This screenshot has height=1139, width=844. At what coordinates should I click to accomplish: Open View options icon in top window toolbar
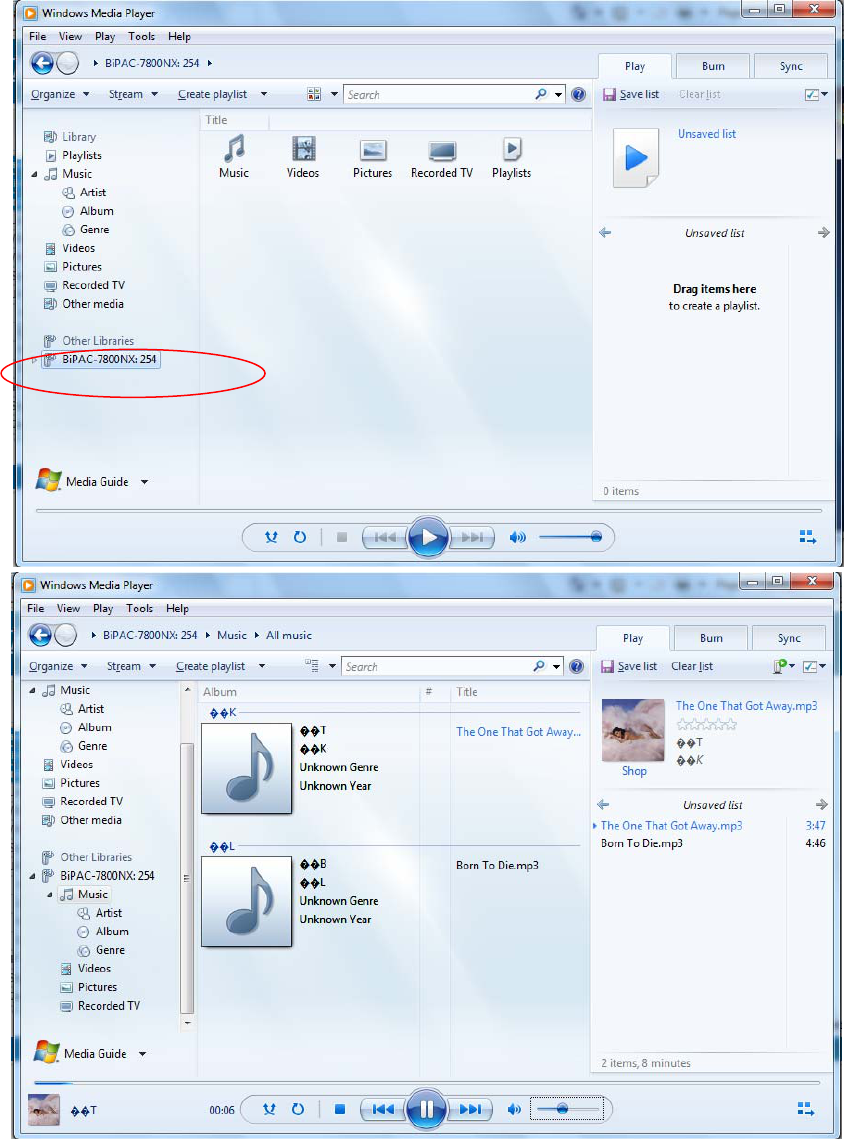pos(314,94)
